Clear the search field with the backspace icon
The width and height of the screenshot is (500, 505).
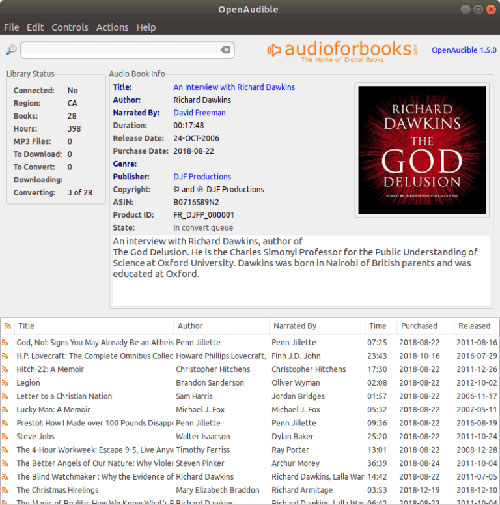pos(225,50)
